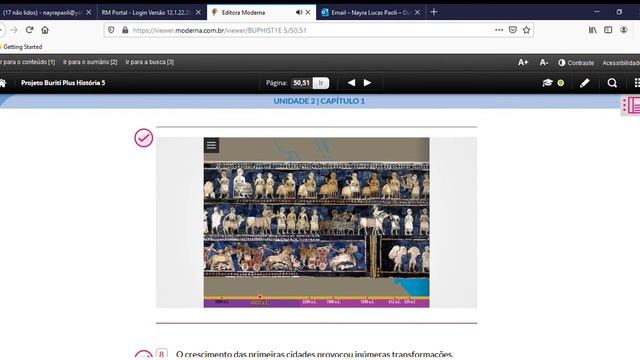Show sidebars icon in Firefox toolbar

608,30
